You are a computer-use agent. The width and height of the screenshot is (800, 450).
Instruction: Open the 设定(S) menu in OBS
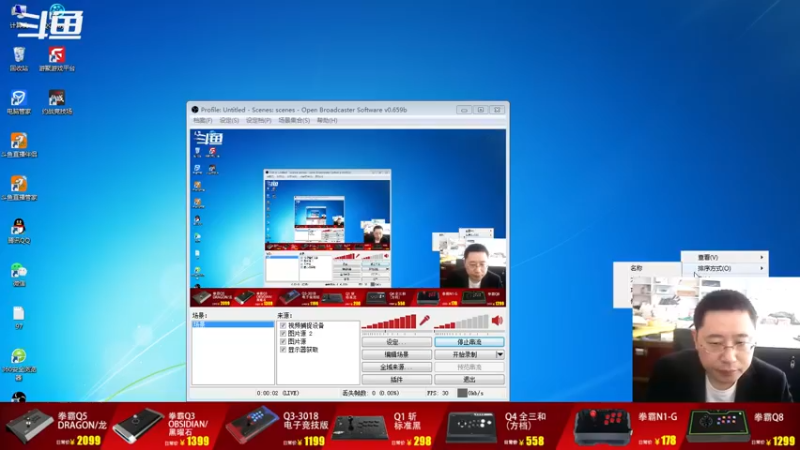point(229,120)
